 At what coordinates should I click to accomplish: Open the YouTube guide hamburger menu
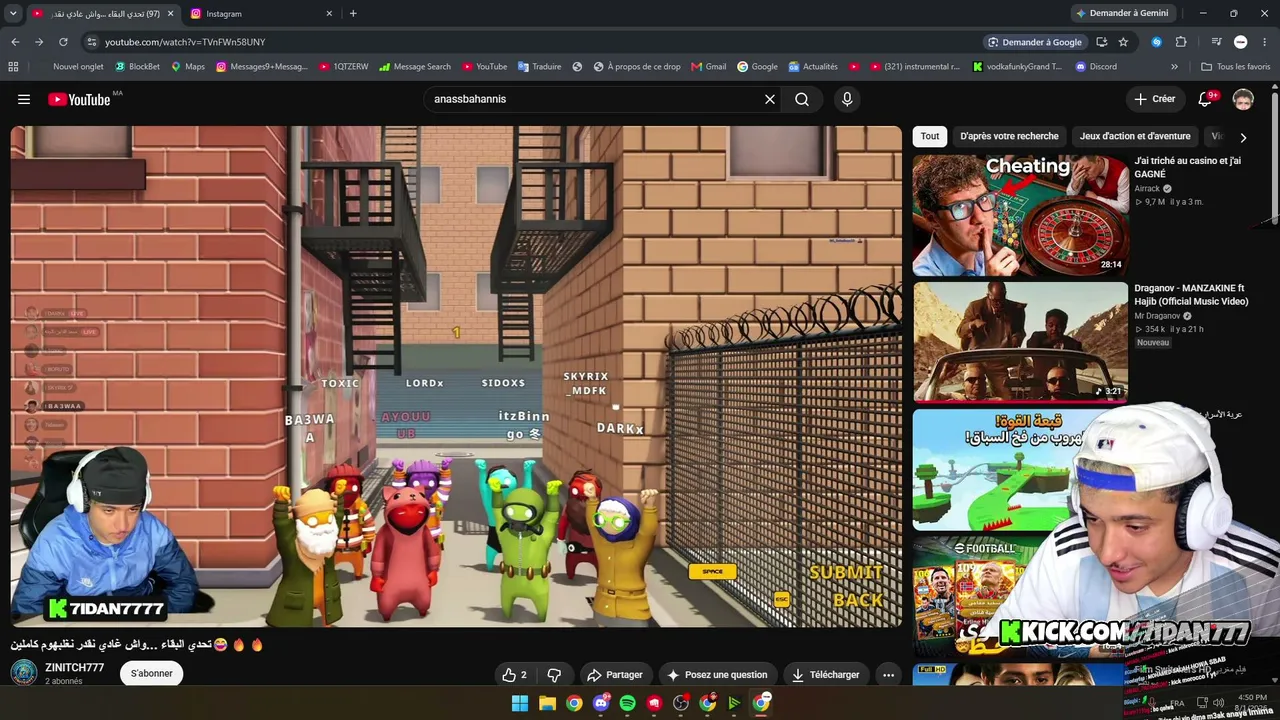24,99
